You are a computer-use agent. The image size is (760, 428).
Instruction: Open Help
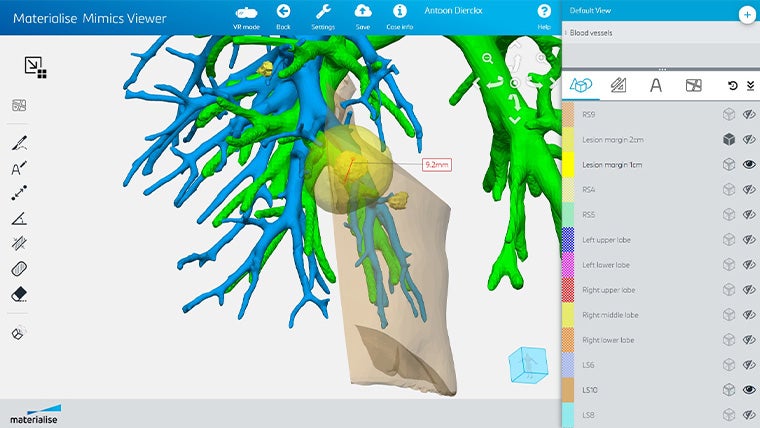click(x=544, y=16)
